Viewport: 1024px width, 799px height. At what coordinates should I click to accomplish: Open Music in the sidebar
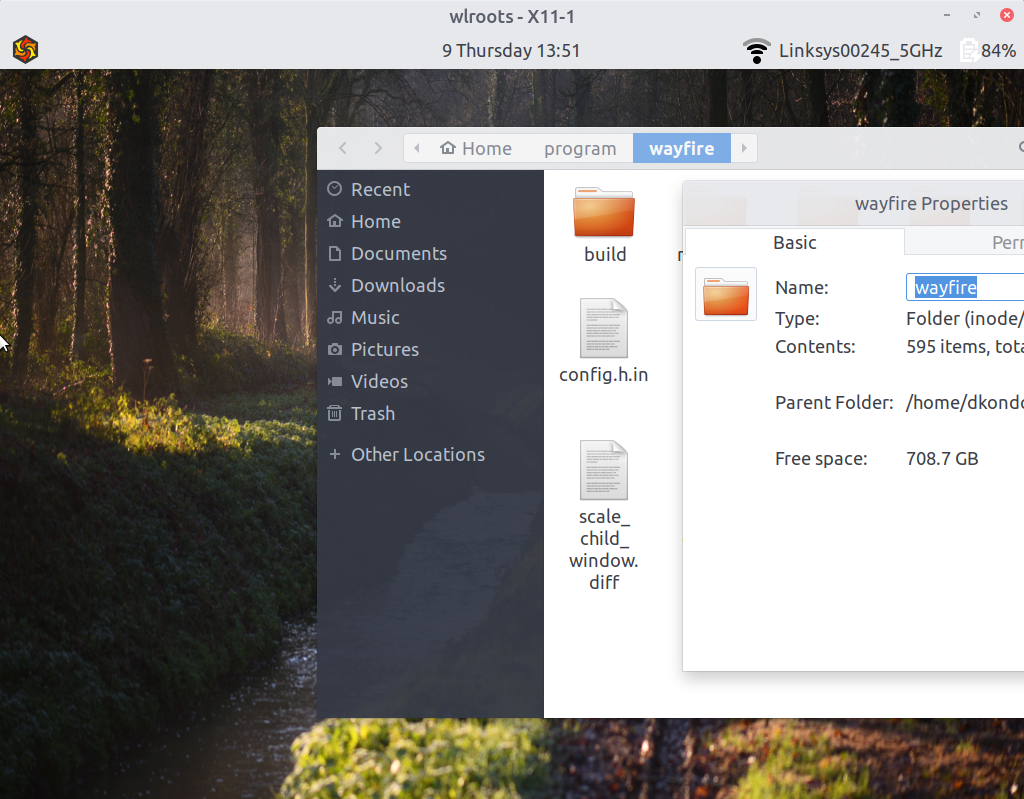[x=375, y=317]
